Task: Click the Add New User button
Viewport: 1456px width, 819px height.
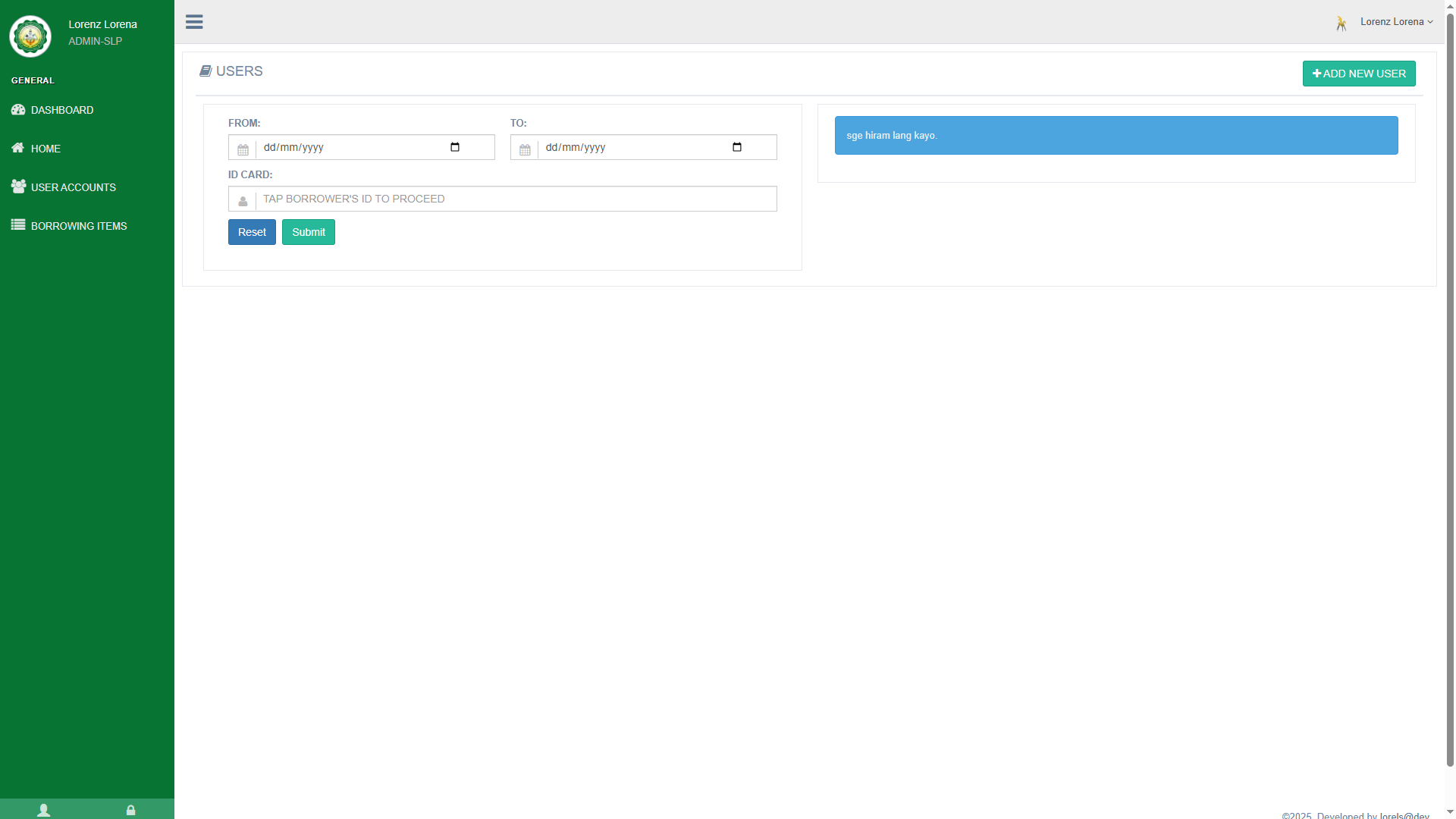Action: pyautogui.click(x=1358, y=74)
